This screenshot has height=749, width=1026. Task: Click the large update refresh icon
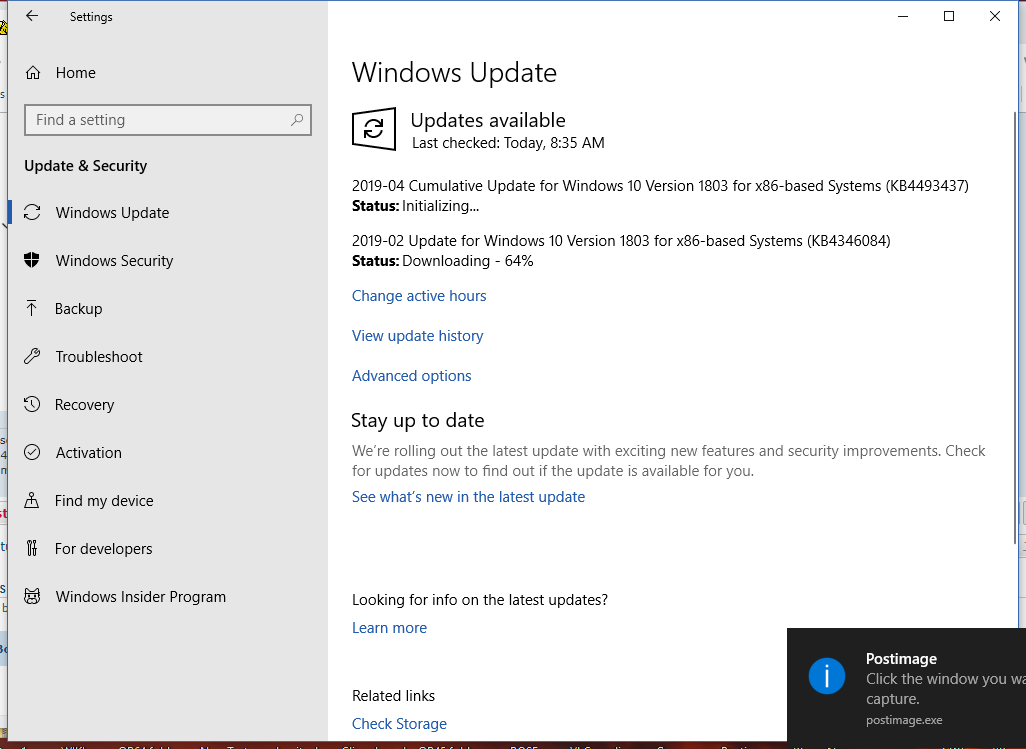pyautogui.click(x=374, y=129)
